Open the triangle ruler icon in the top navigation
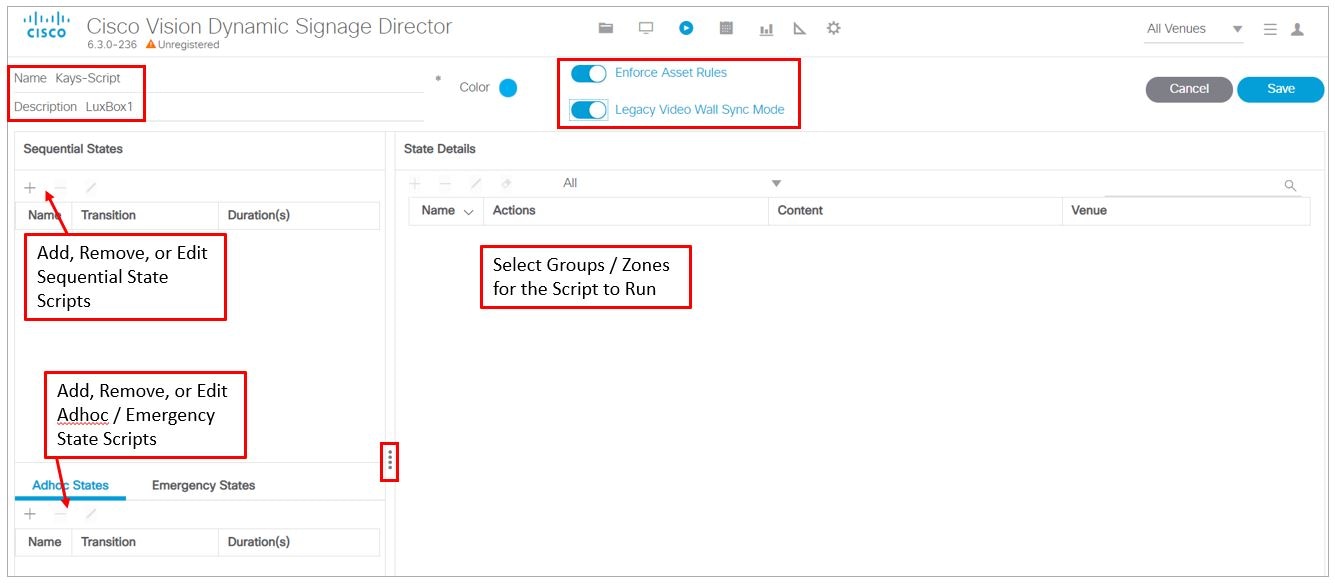This screenshot has height=586, width=1335. [799, 28]
